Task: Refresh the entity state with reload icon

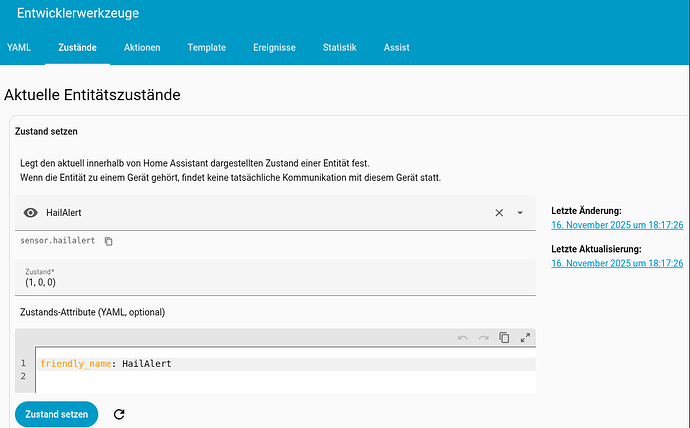Action: [x=119, y=414]
